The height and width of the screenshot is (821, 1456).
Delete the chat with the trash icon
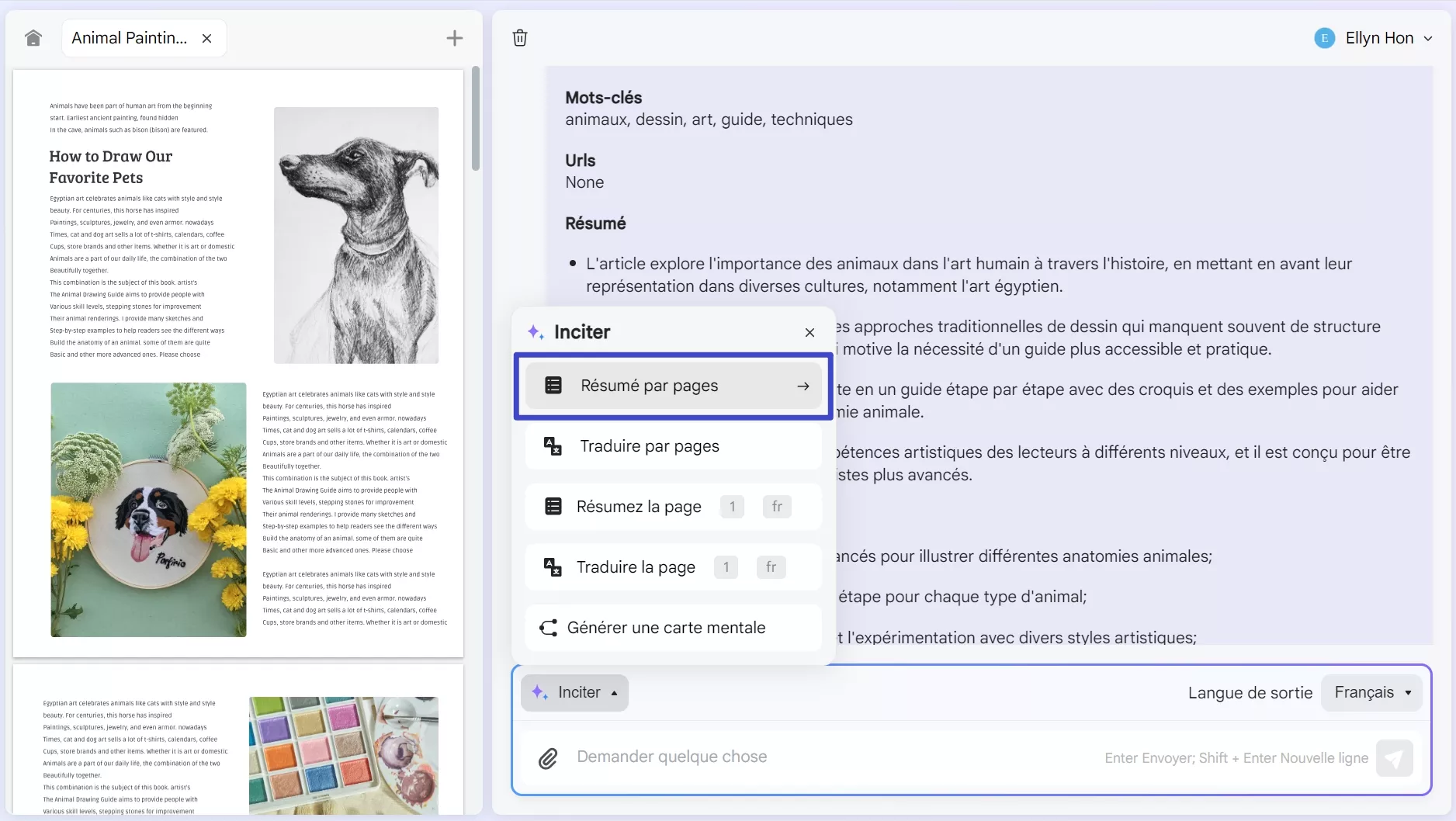click(519, 37)
